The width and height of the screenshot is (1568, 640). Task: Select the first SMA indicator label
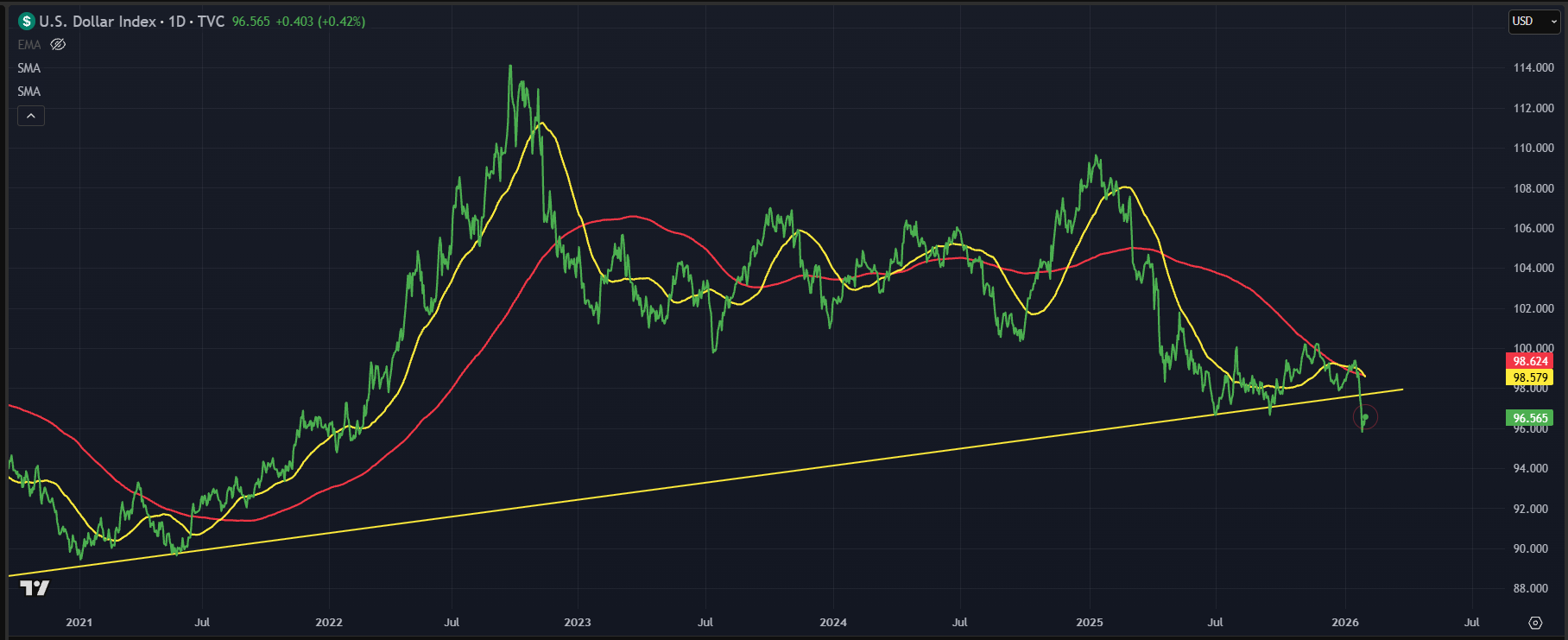click(29, 68)
